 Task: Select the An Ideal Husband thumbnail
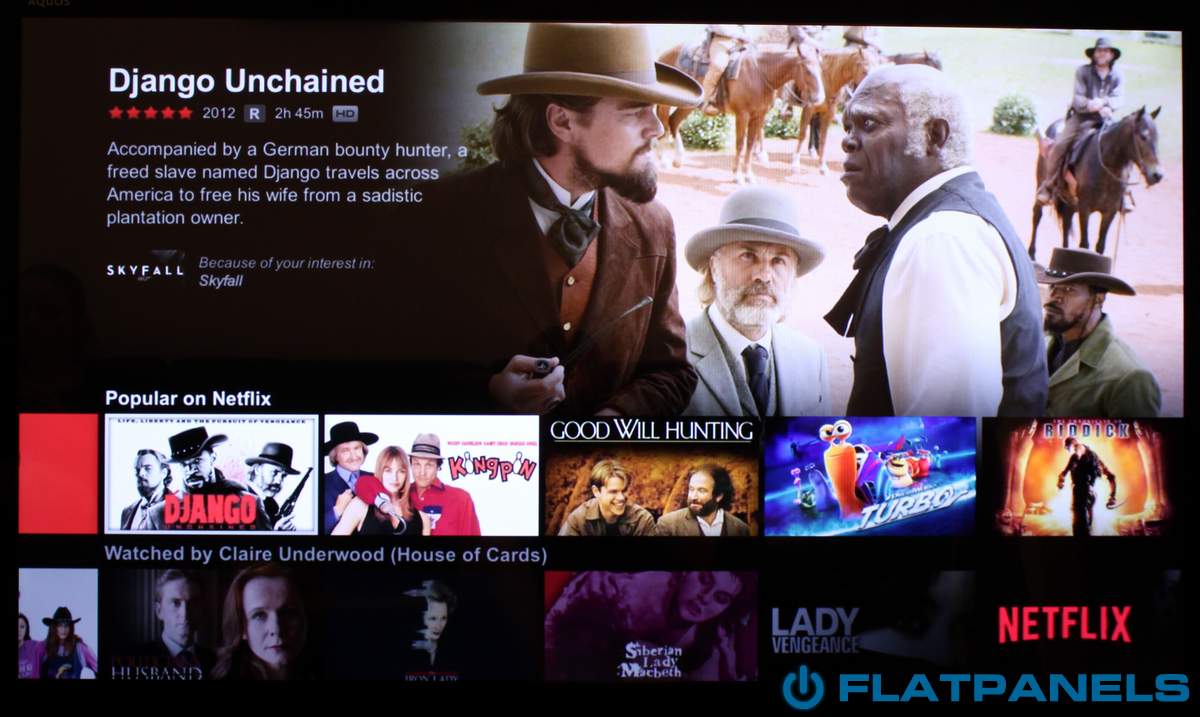211,624
